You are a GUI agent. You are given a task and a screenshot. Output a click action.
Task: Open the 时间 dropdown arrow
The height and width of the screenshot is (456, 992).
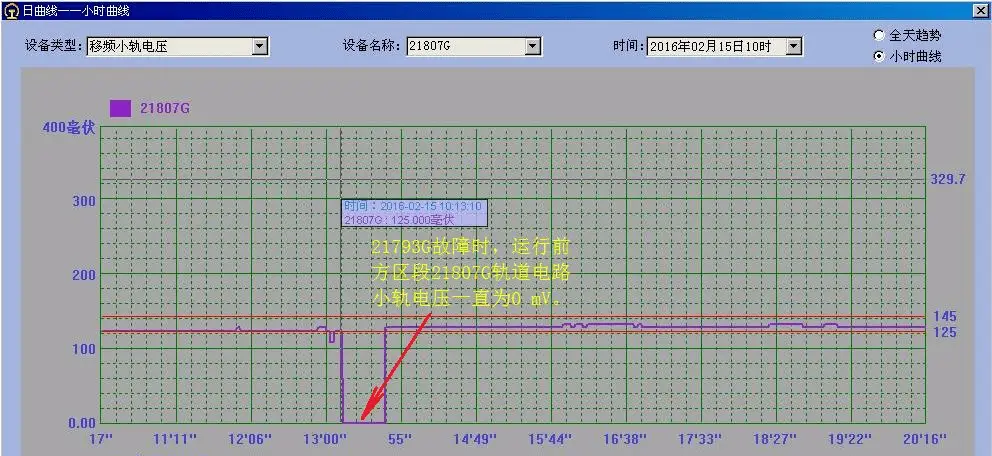coord(794,46)
